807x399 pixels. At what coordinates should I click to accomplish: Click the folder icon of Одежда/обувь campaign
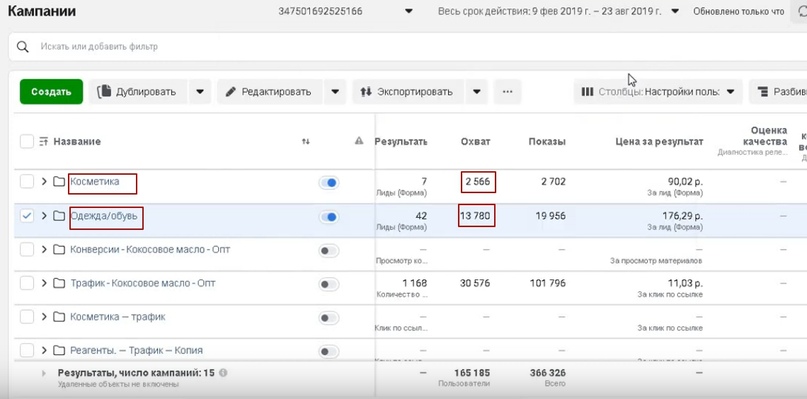click(59, 216)
